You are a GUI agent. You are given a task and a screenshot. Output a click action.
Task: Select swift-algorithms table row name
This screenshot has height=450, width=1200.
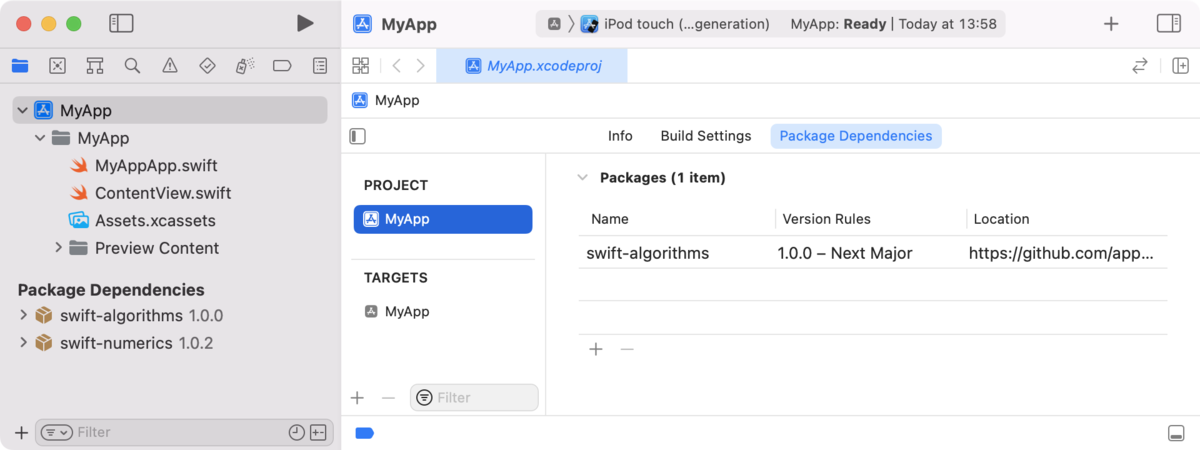(648, 253)
